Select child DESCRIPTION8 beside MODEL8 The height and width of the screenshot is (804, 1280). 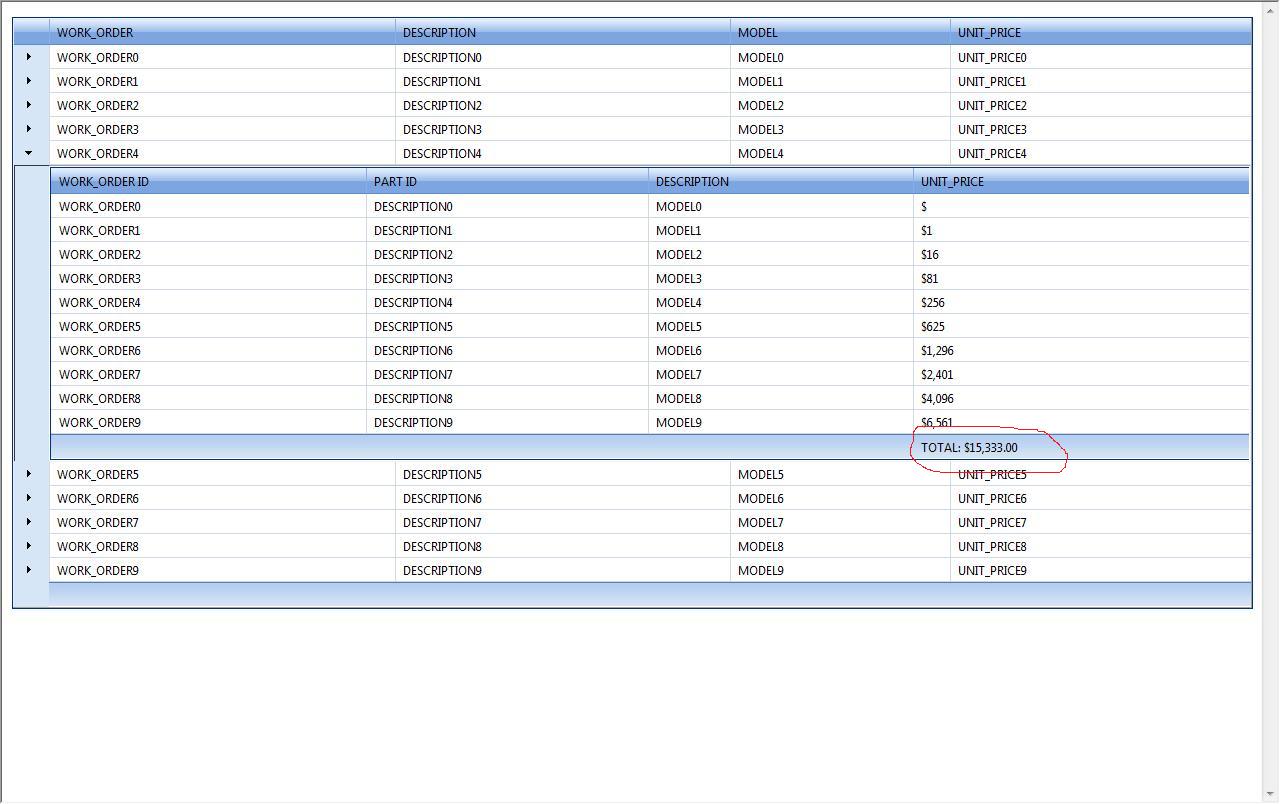click(x=507, y=398)
